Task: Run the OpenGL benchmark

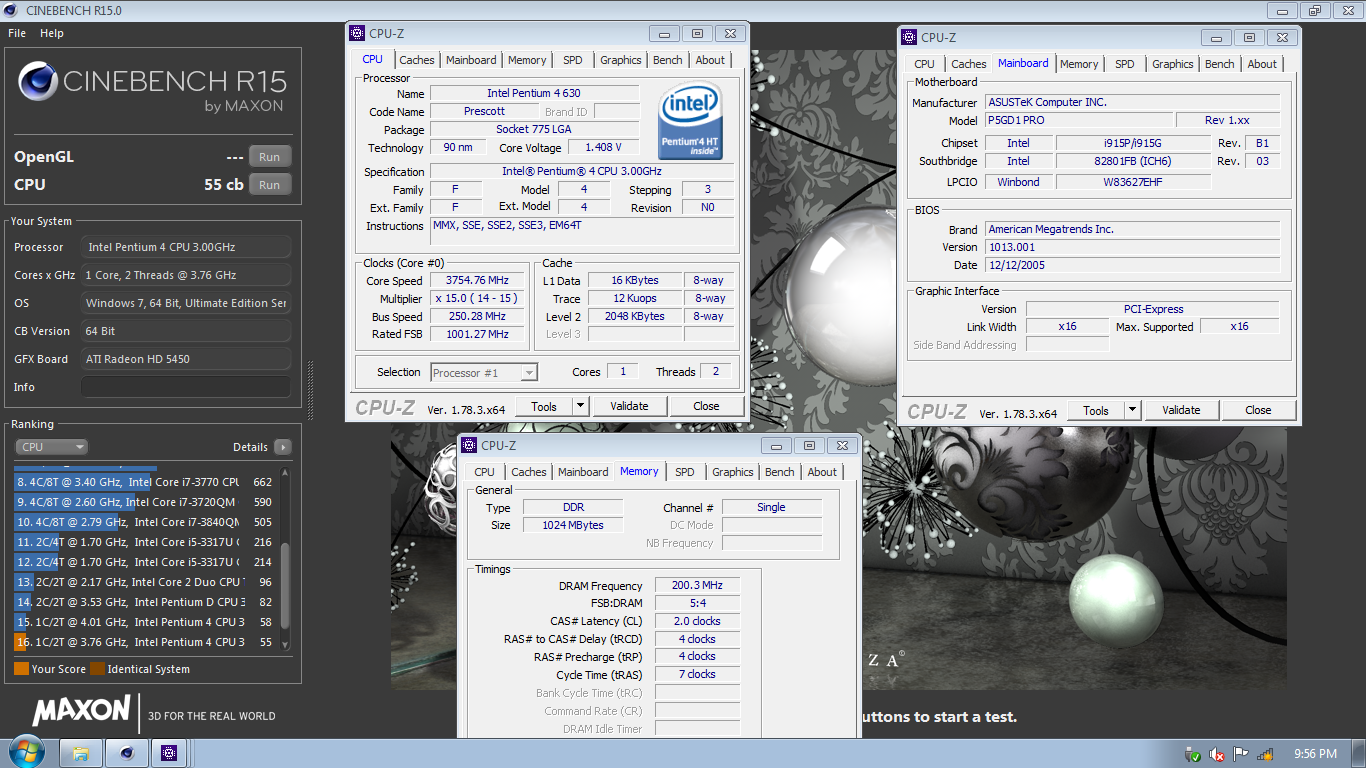Action: [x=270, y=157]
